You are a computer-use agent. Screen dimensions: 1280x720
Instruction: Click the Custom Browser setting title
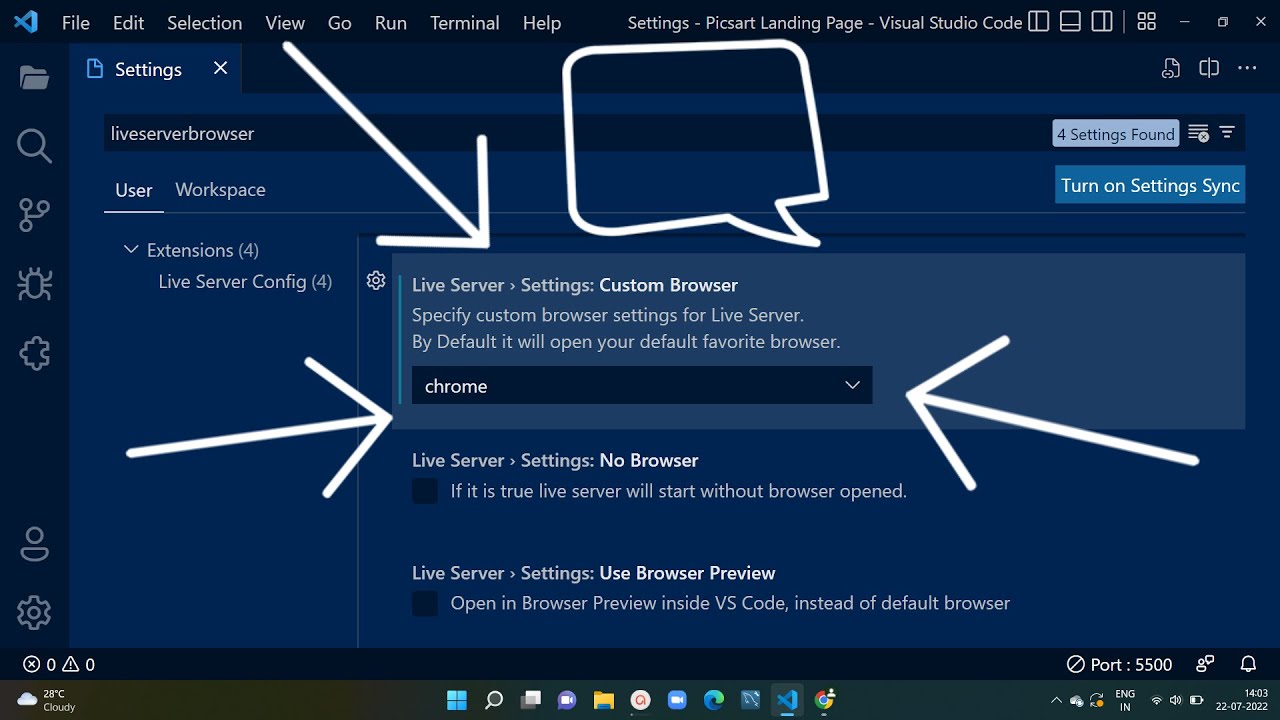(575, 285)
